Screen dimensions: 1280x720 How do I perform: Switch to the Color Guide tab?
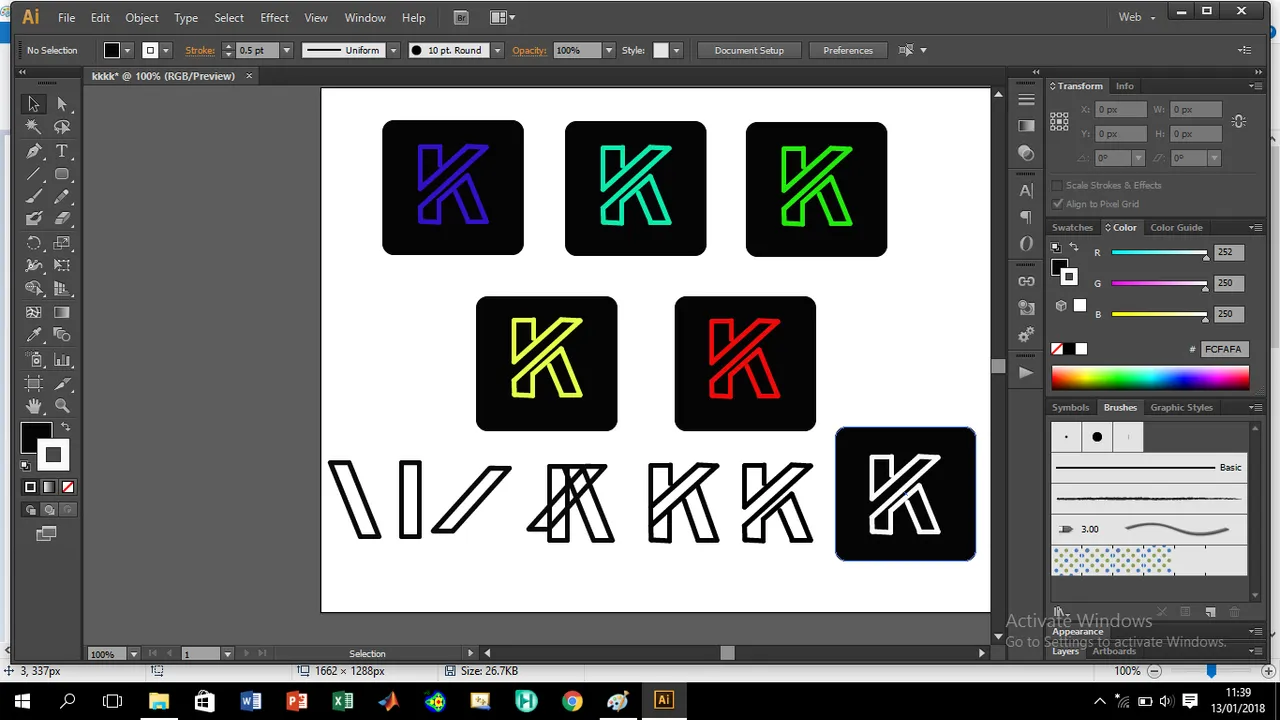[x=1176, y=227]
